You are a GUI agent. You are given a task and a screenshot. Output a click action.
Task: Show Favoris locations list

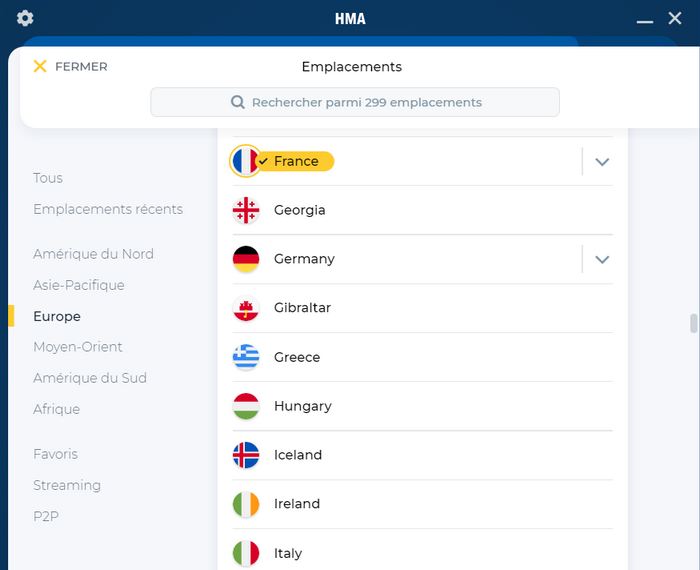click(55, 454)
